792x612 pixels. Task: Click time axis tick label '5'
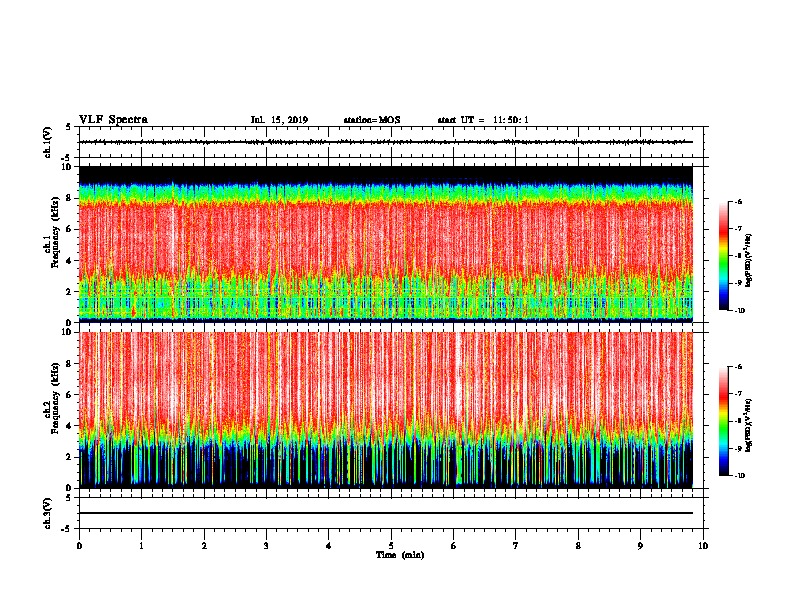click(x=391, y=546)
